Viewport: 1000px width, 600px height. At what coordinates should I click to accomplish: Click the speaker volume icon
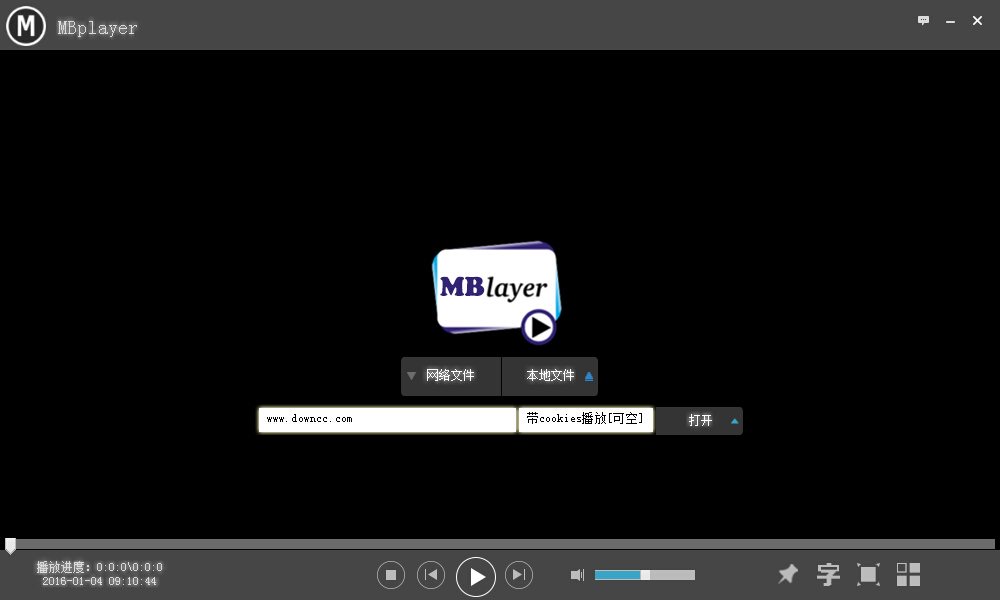pyautogui.click(x=577, y=574)
